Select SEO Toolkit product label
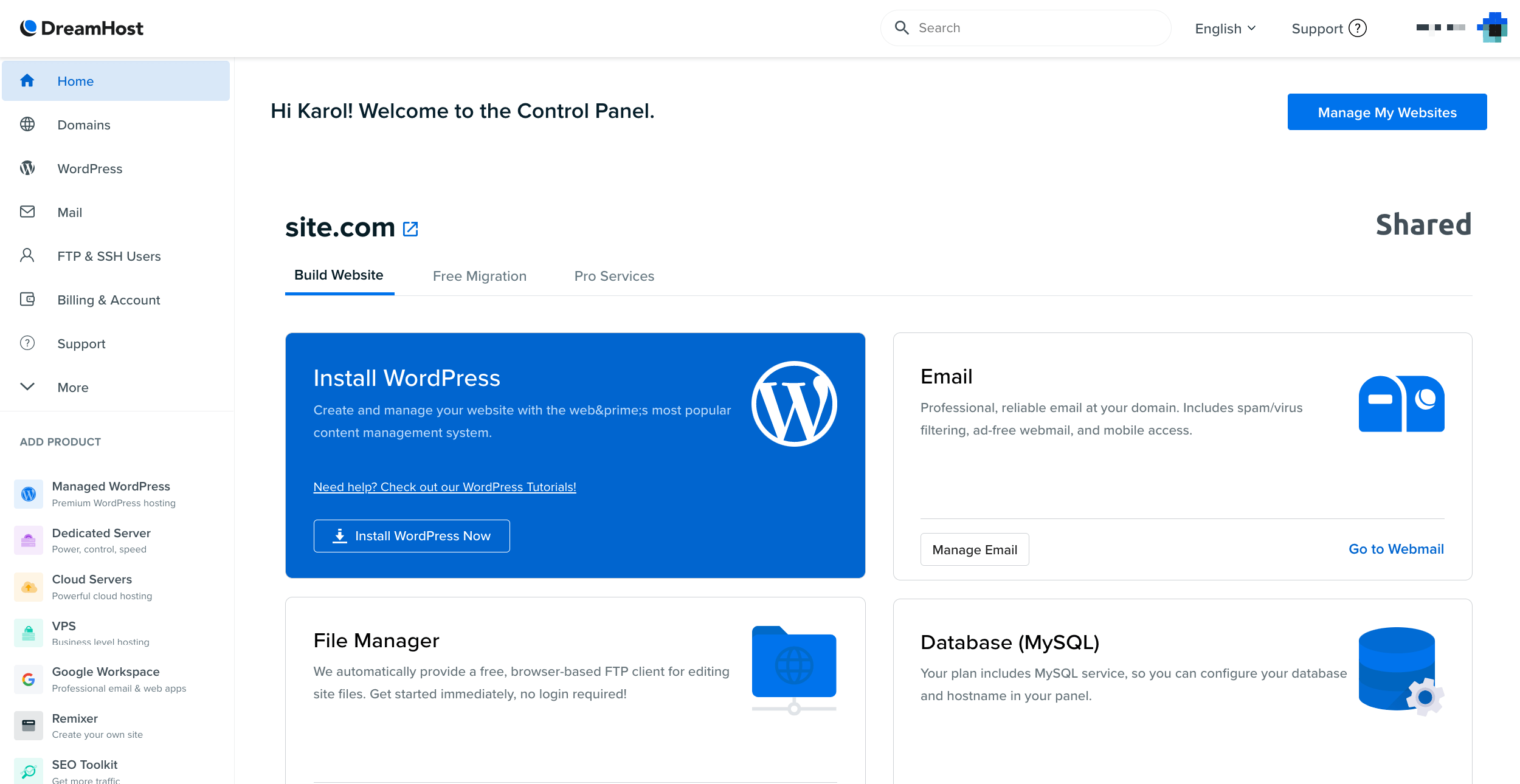1520x784 pixels. click(85, 765)
